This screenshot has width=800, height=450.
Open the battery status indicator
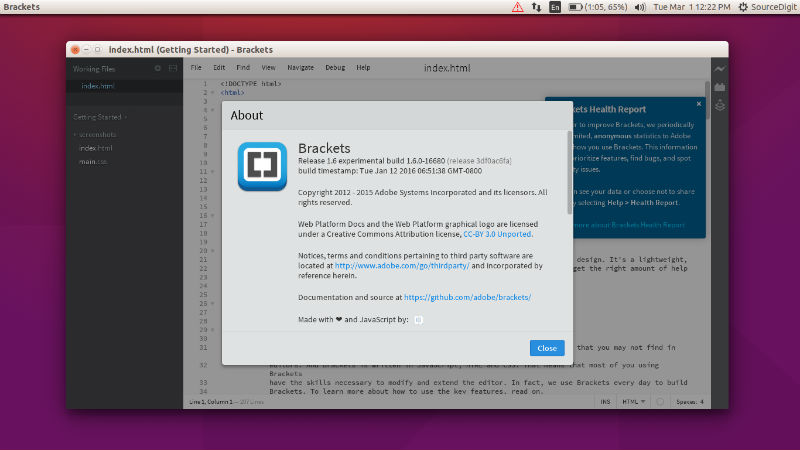[597, 7]
